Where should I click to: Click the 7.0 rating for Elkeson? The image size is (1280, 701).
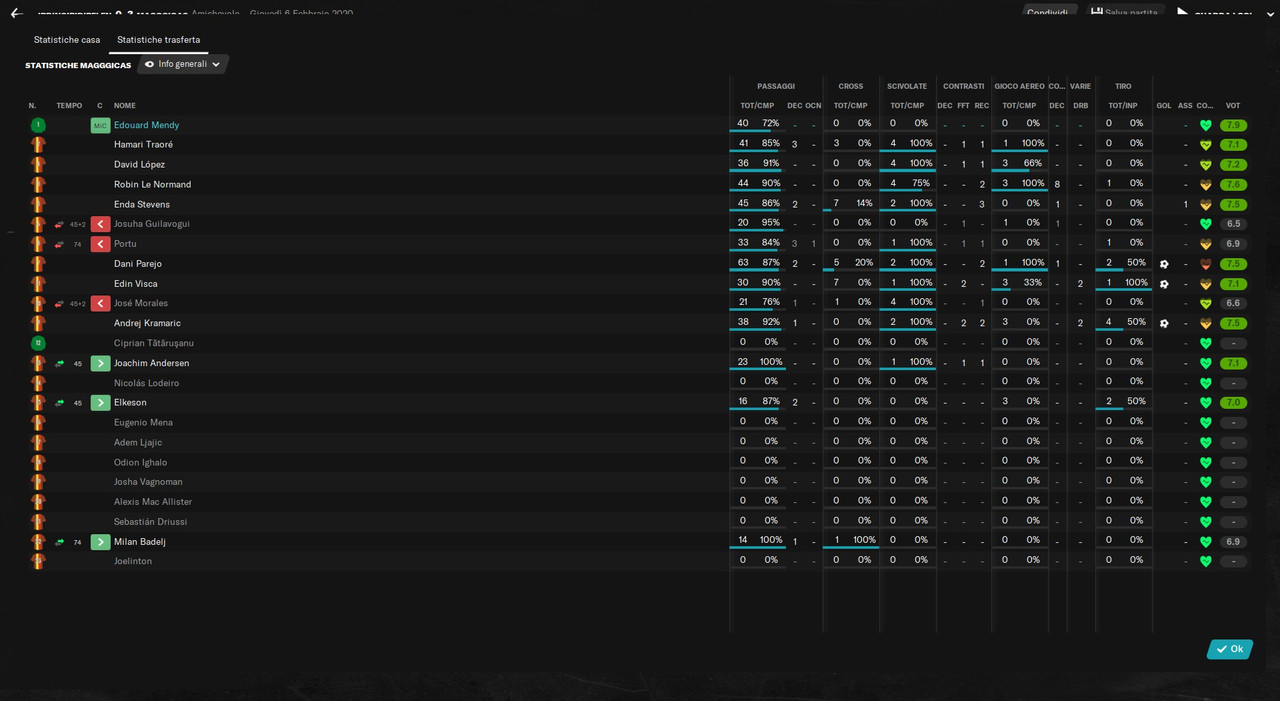click(1233, 403)
